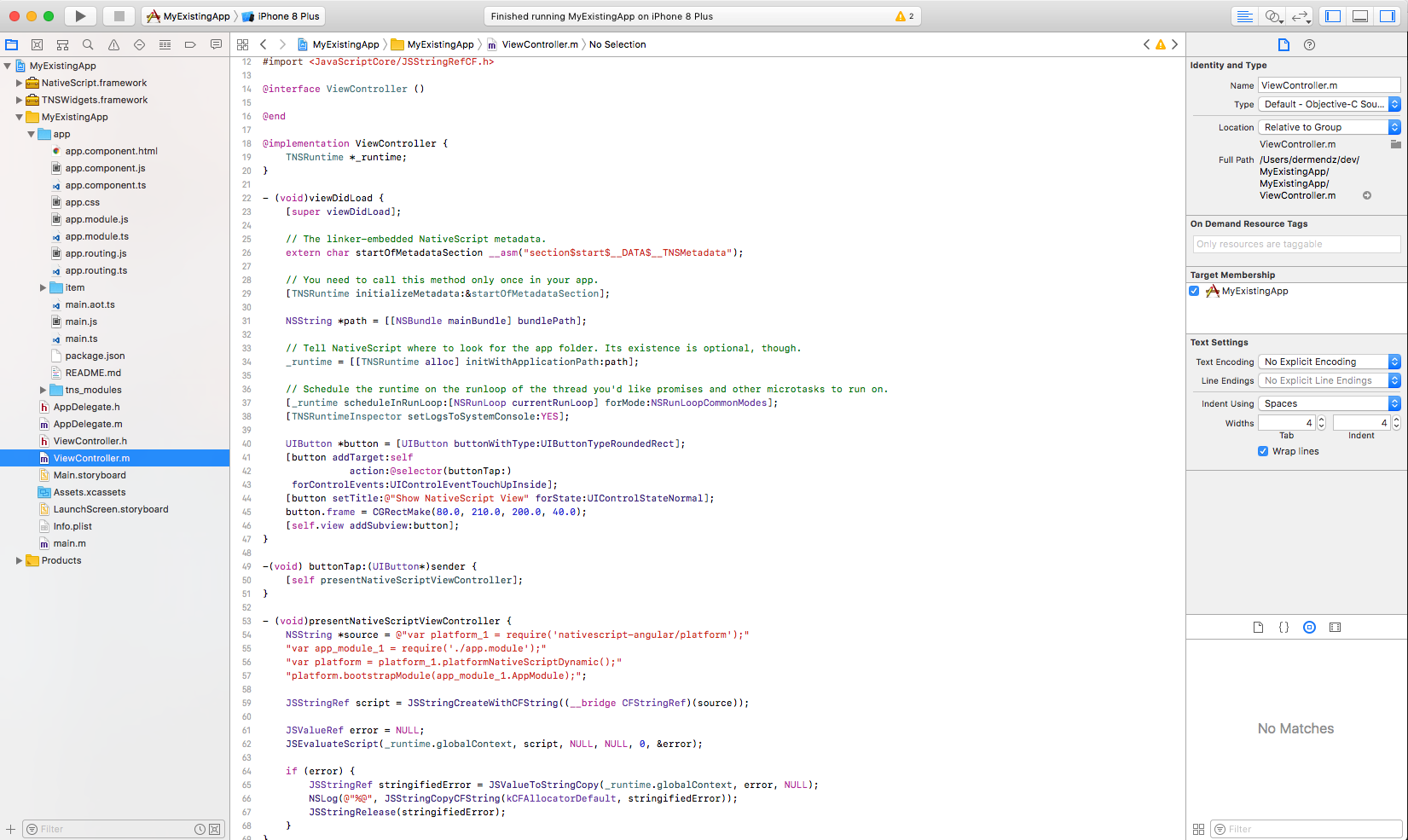Open the Line Endings dropdown

tap(1330, 380)
